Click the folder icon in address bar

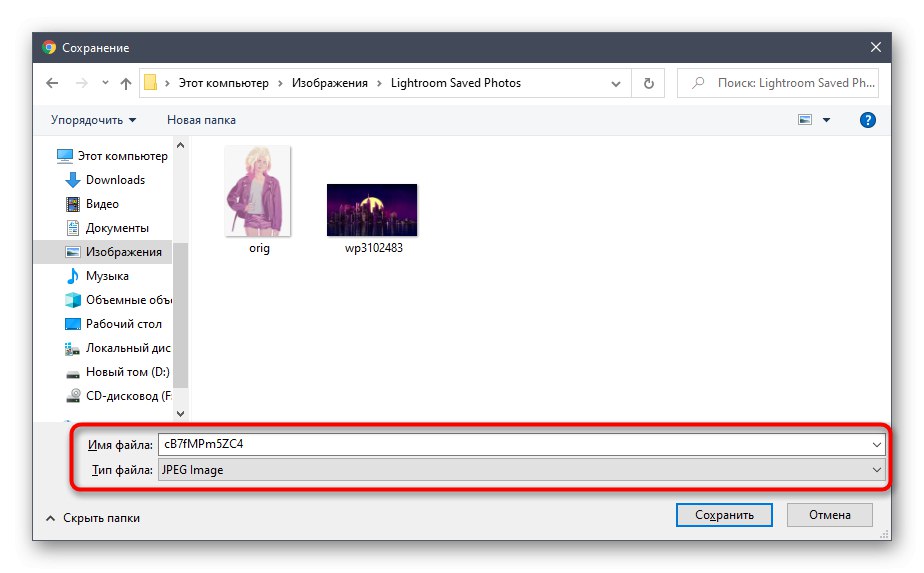pyautogui.click(x=151, y=83)
